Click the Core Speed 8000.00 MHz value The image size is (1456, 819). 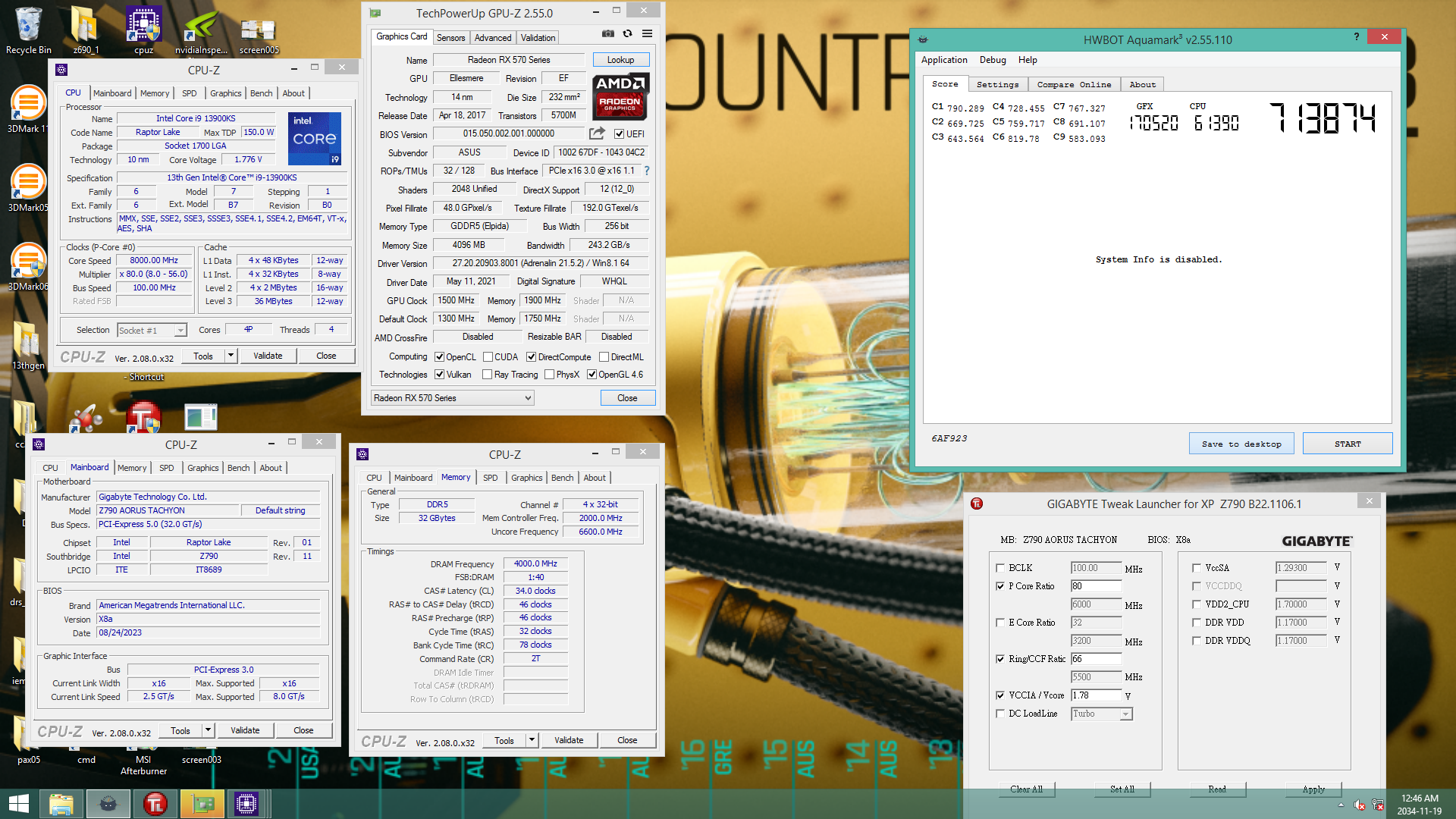[154, 260]
